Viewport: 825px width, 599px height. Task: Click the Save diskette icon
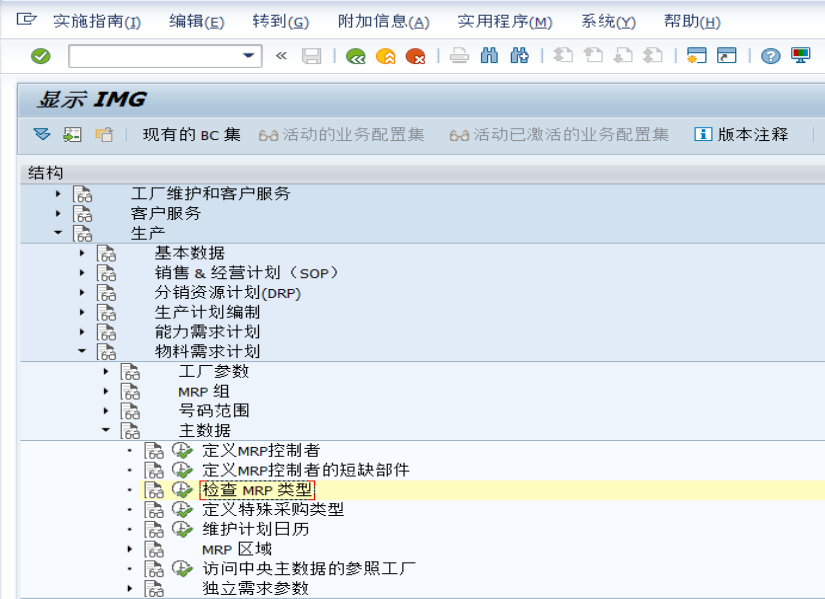pyautogui.click(x=311, y=56)
